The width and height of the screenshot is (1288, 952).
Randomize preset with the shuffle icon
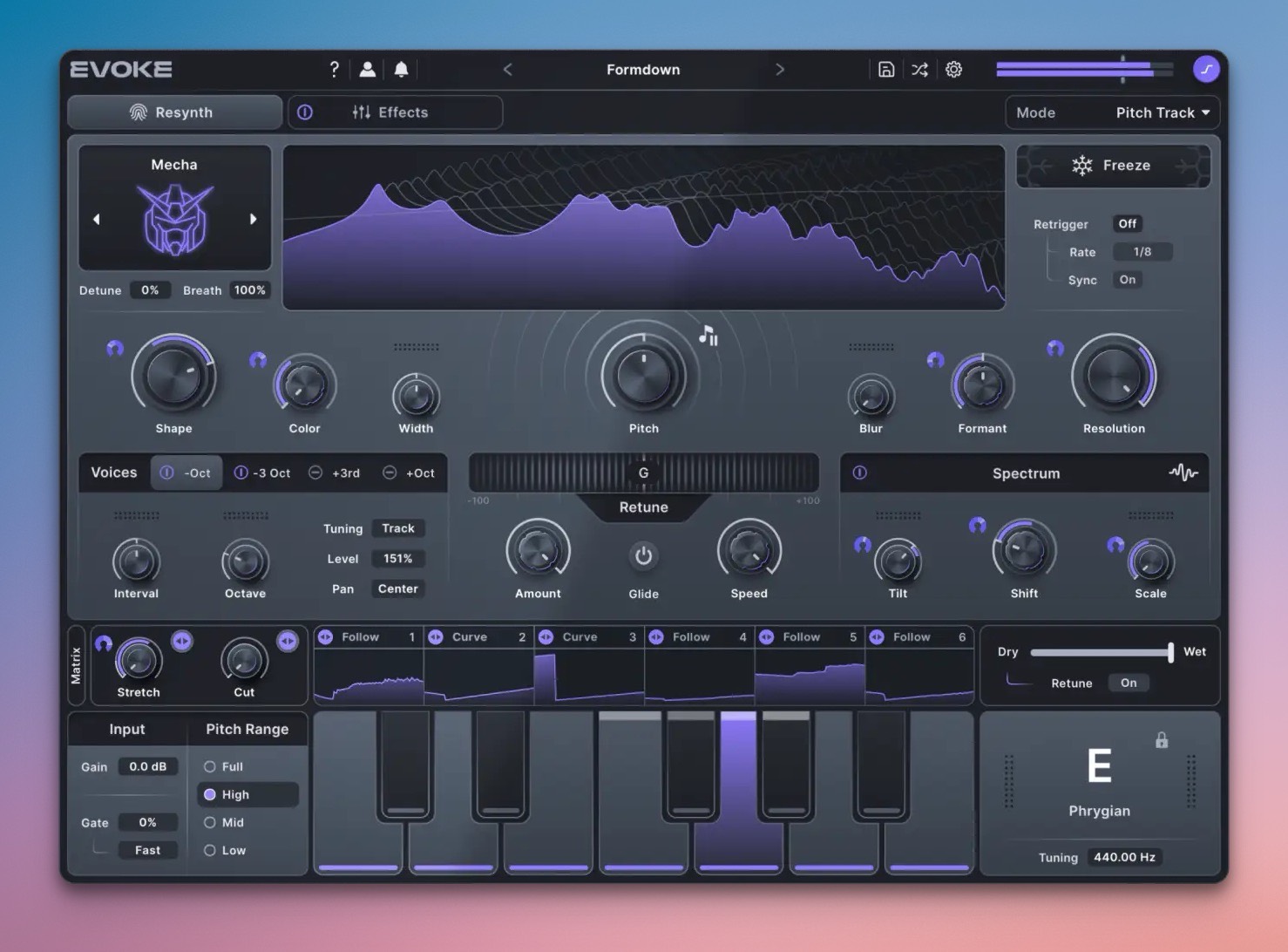coord(919,70)
